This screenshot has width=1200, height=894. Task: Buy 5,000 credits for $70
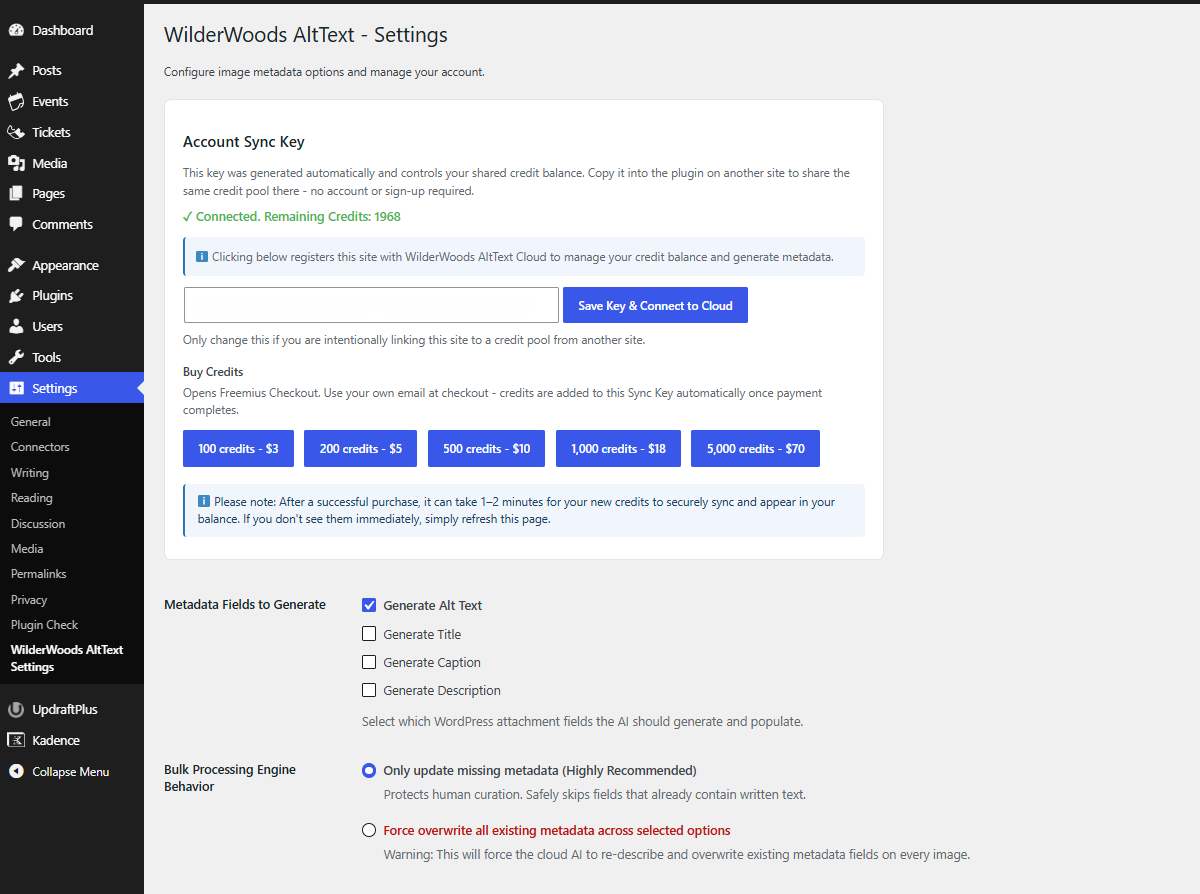(x=755, y=449)
